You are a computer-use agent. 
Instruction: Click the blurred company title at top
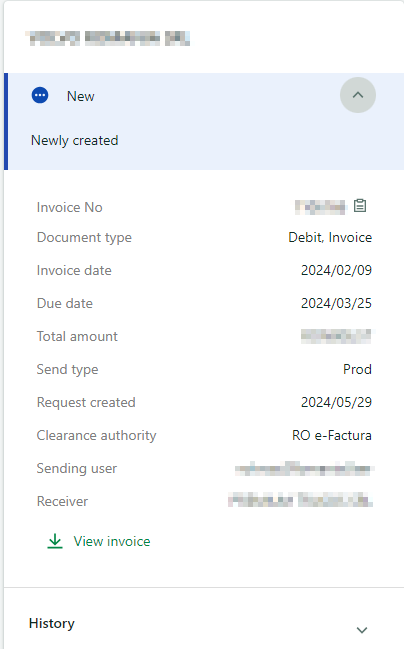click(x=108, y=38)
